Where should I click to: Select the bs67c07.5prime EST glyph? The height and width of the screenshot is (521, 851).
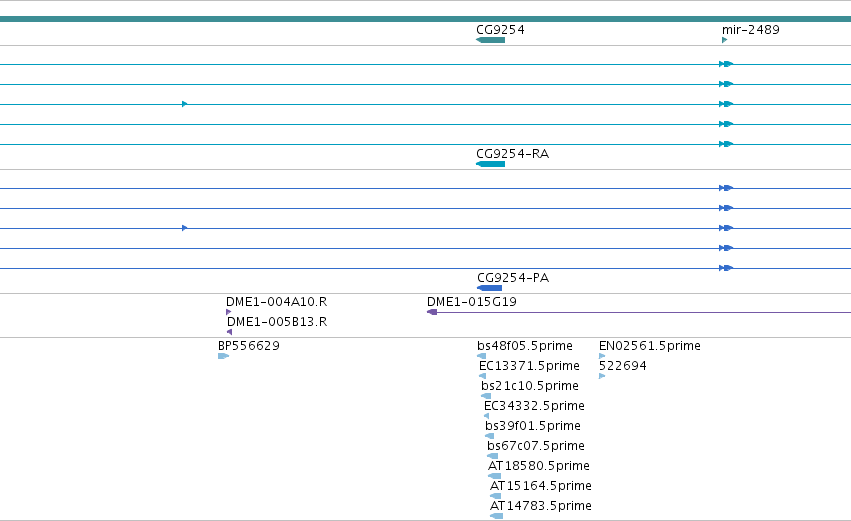tap(492, 456)
